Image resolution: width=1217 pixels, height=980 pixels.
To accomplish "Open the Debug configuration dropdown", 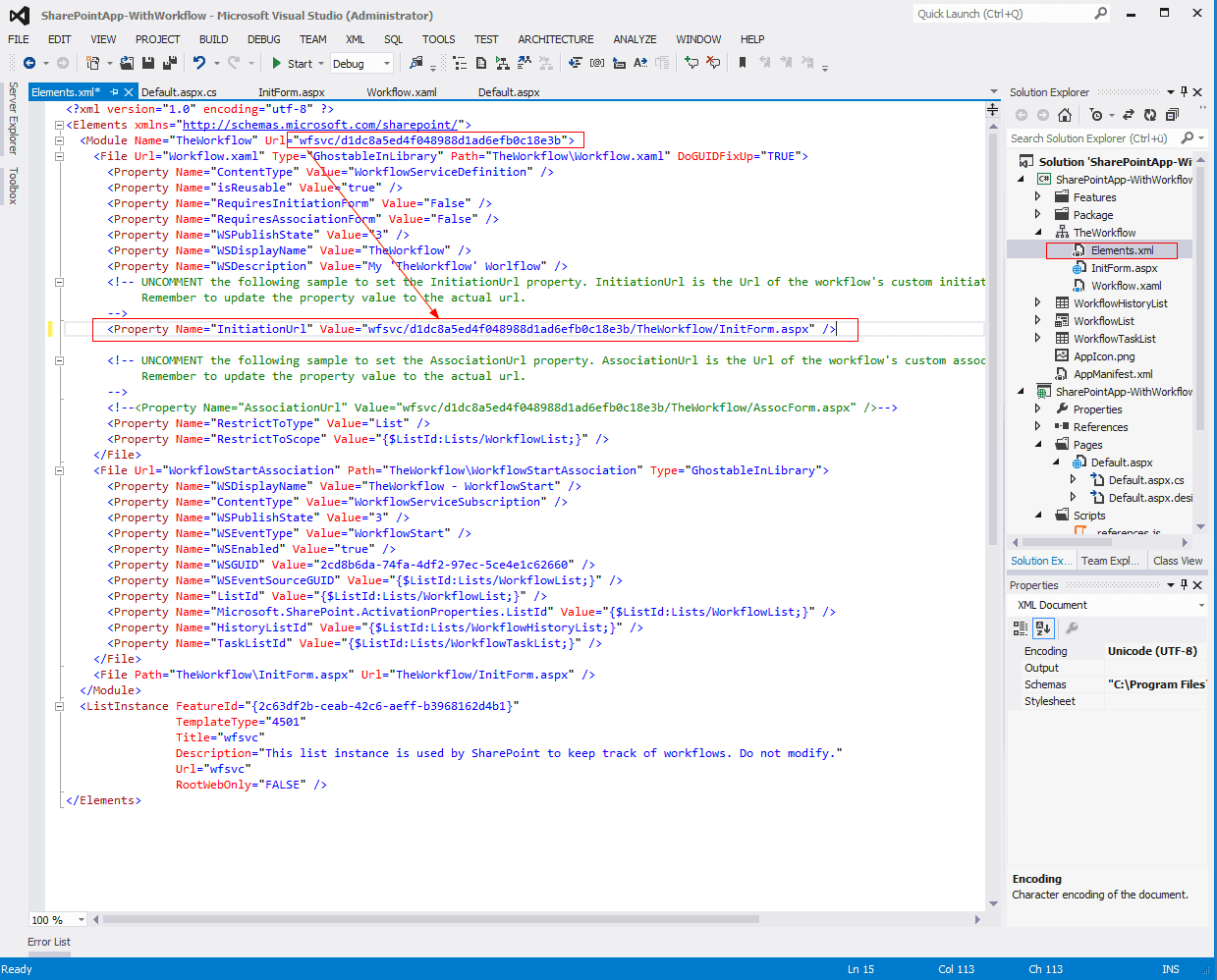I will 361,64.
